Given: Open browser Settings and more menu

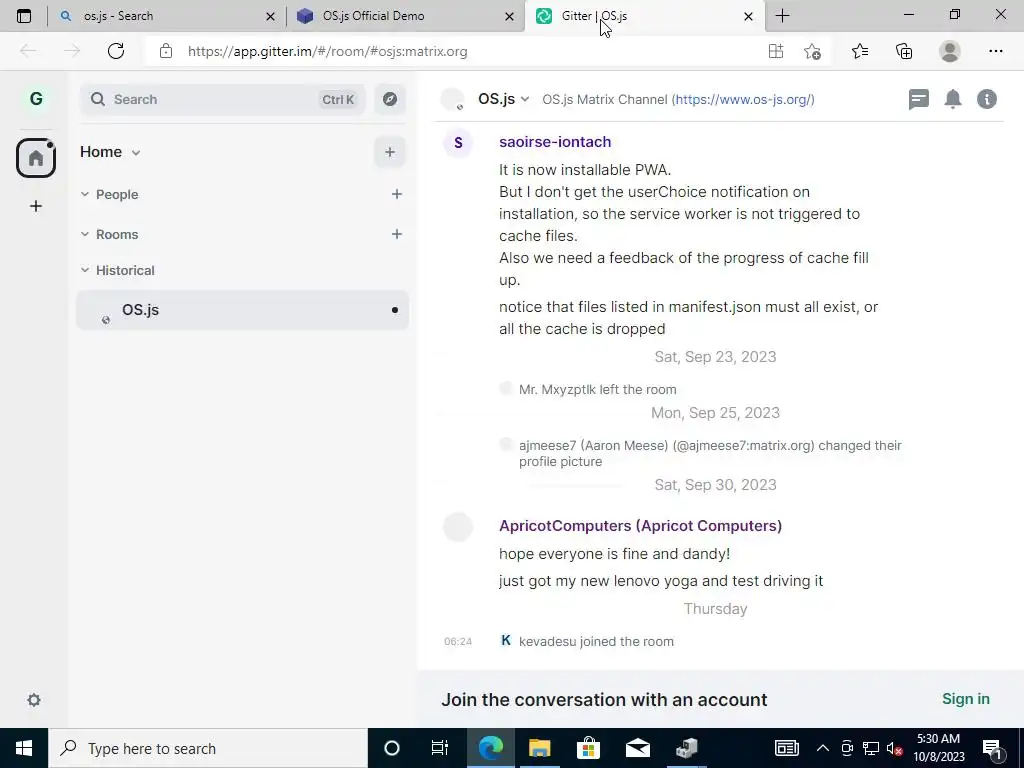Looking at the screenshot, I should tap(995, 51).
